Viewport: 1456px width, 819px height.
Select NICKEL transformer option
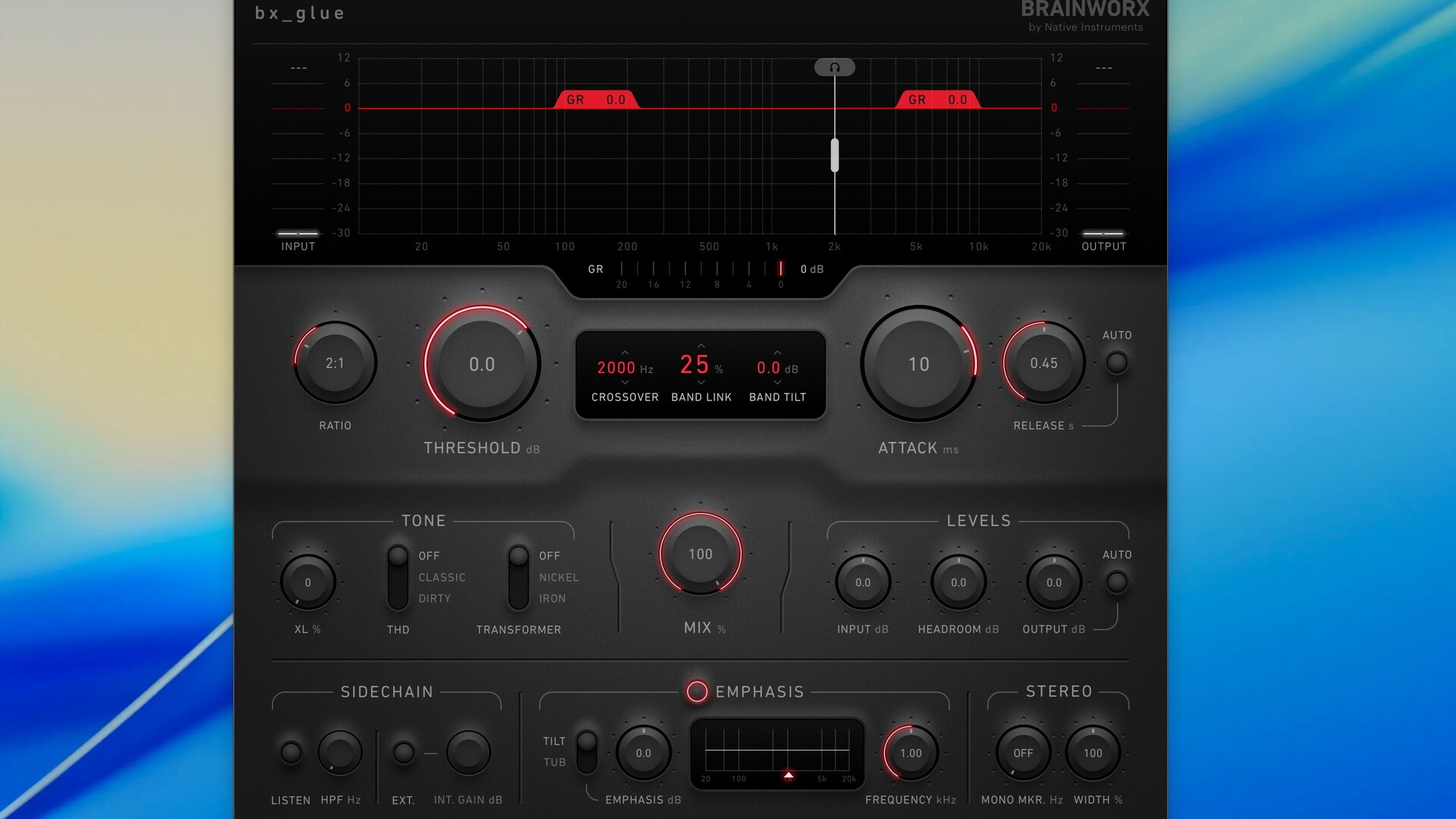pos(559,577)
